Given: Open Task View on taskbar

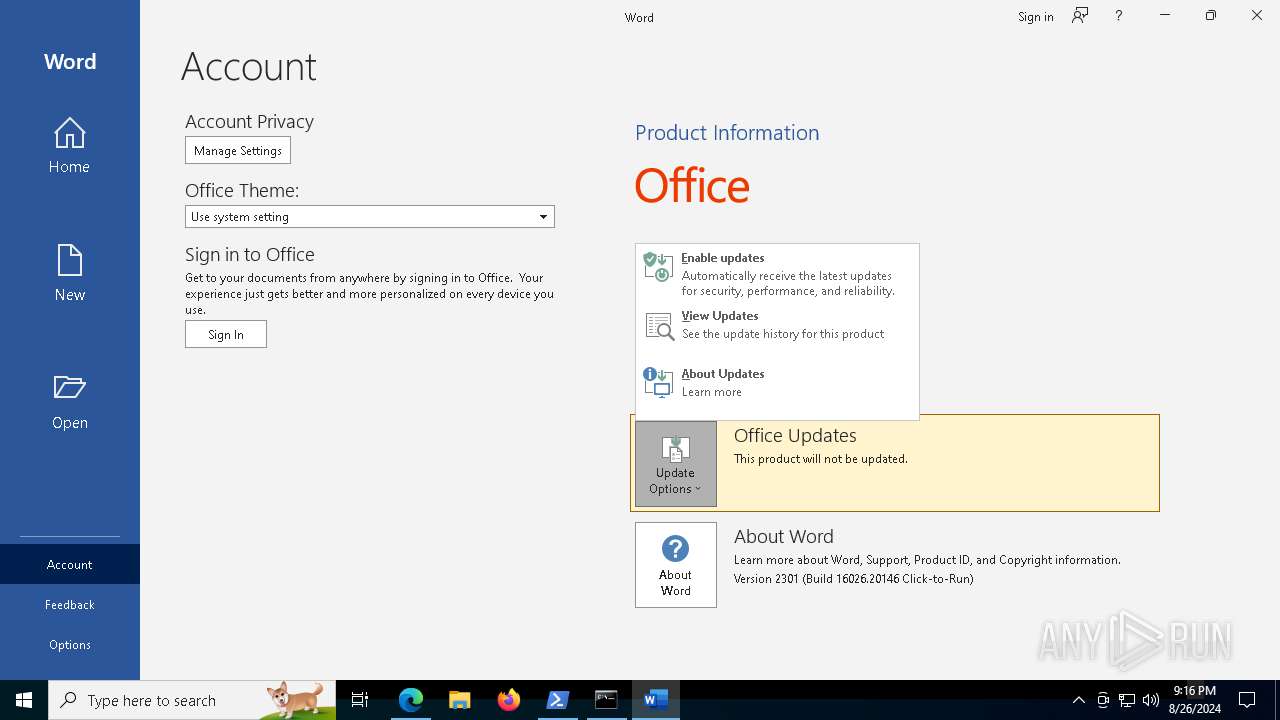Looking at the screenshot, I should click(x=360, y=700).
